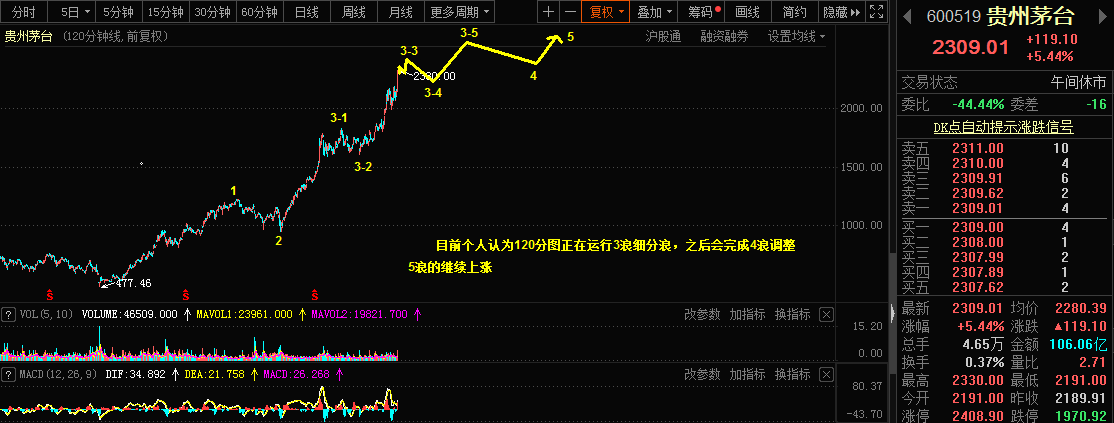The image size is (1114, 423).
Task: Click the 昨收 value 2189.91
Action: tap(1081, 398)
